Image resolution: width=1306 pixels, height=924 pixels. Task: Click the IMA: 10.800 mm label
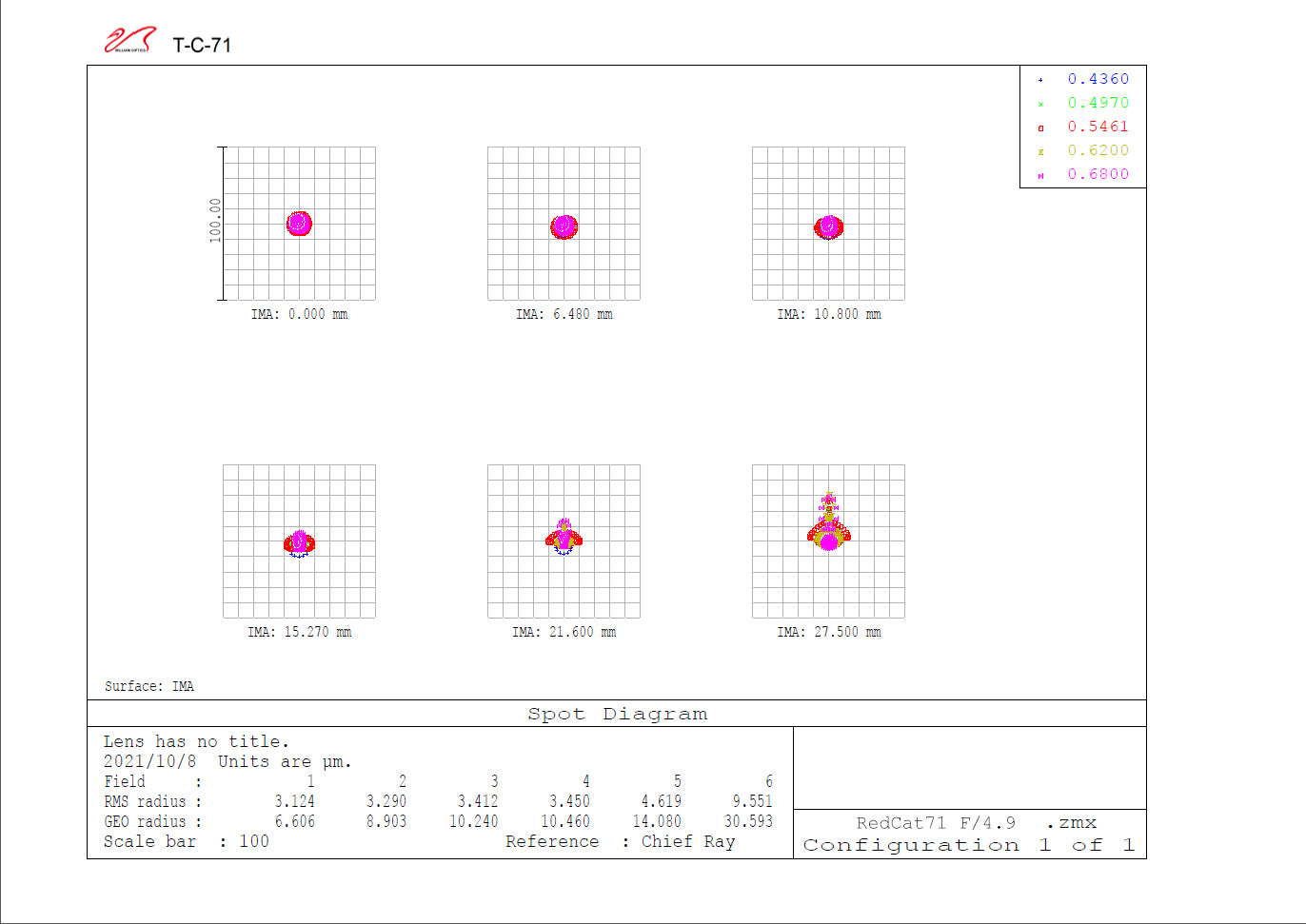point(828,314)
